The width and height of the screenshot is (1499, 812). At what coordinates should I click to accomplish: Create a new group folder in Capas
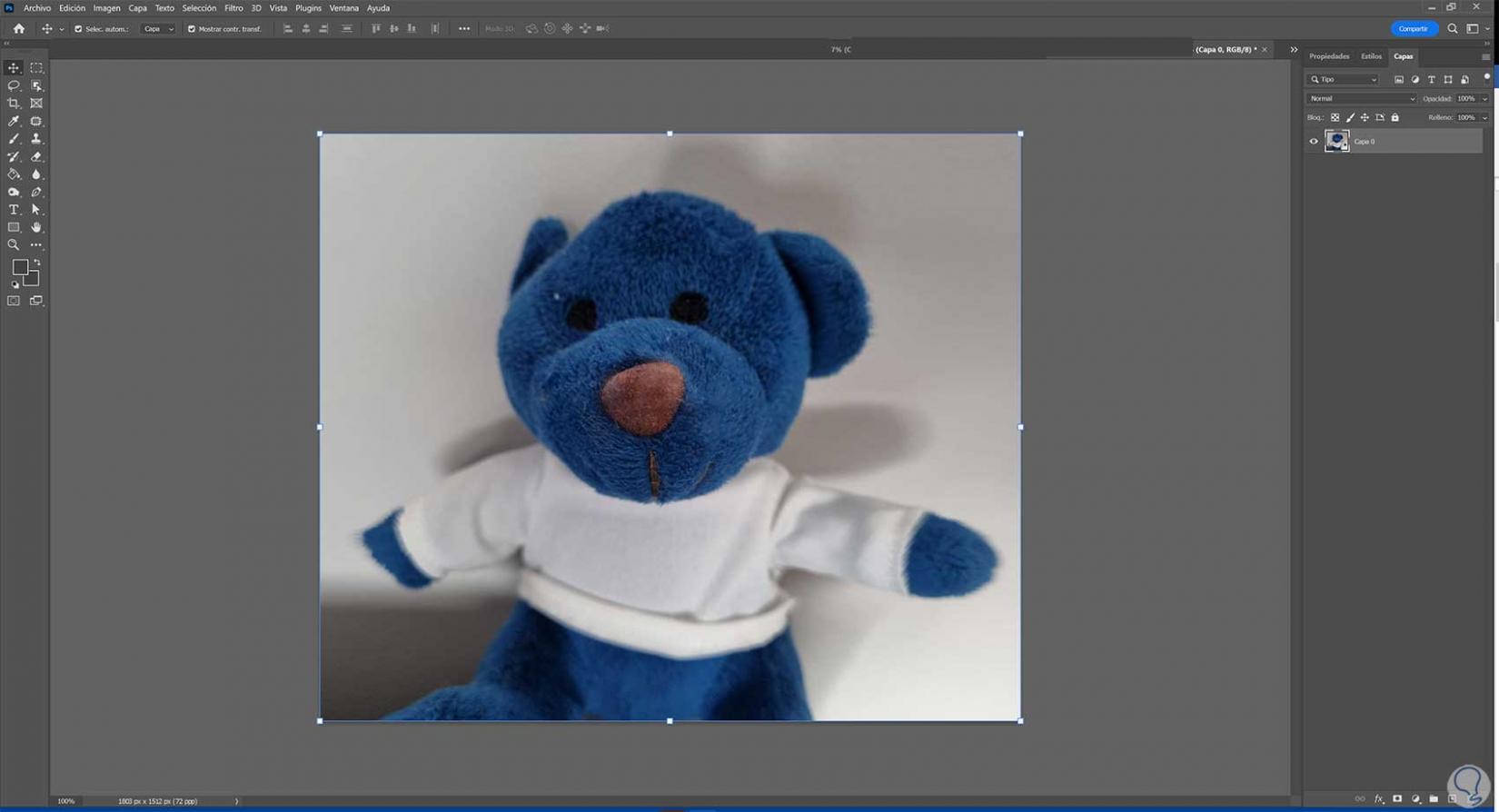(x=1434, y=799)
